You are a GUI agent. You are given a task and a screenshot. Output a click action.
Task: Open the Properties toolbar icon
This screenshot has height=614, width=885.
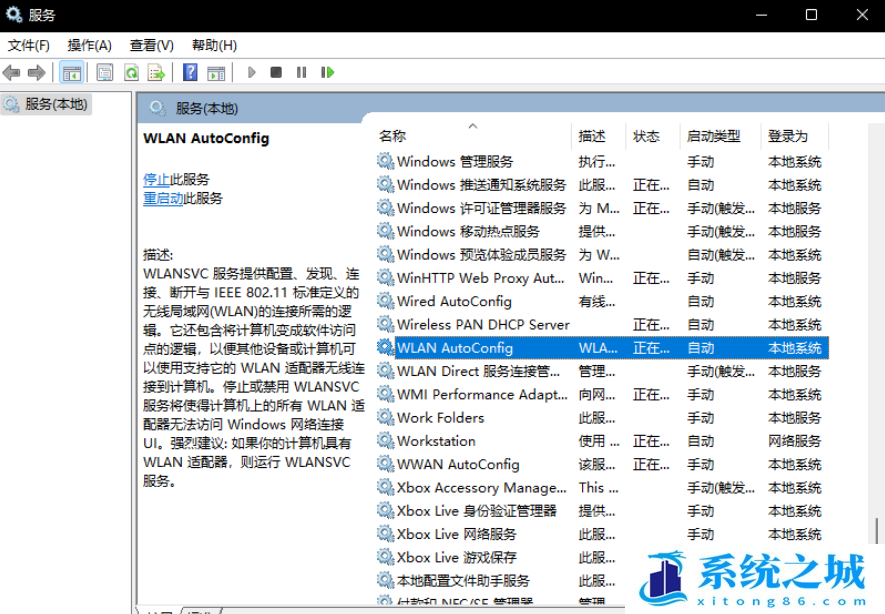point(105,73)
